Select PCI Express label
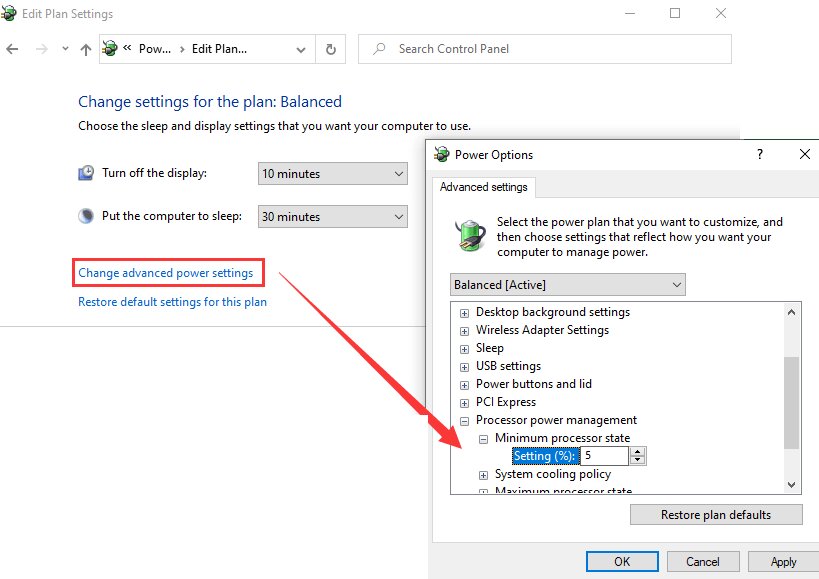This screenshot has width=819, height=579. click(506, 402)
